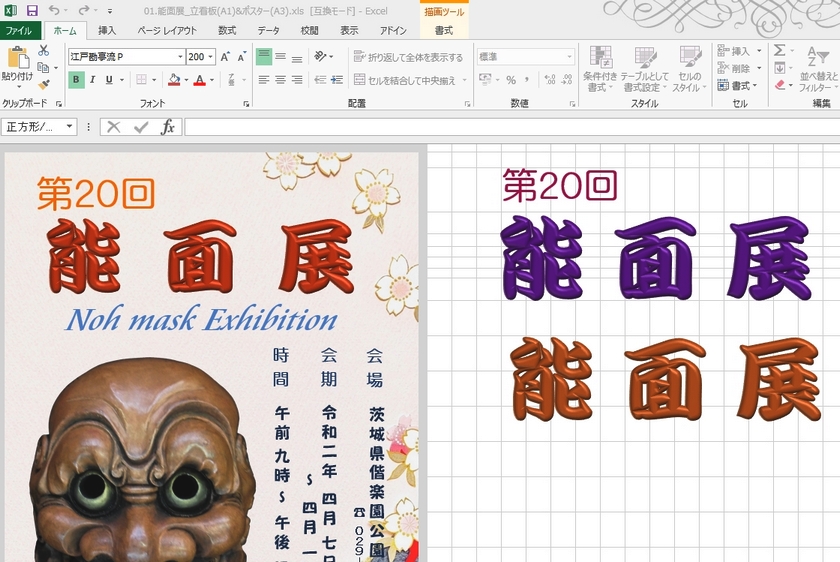840x562 pixels.
Task: Click the Increase Decimal icon
Action: [550, 80]
